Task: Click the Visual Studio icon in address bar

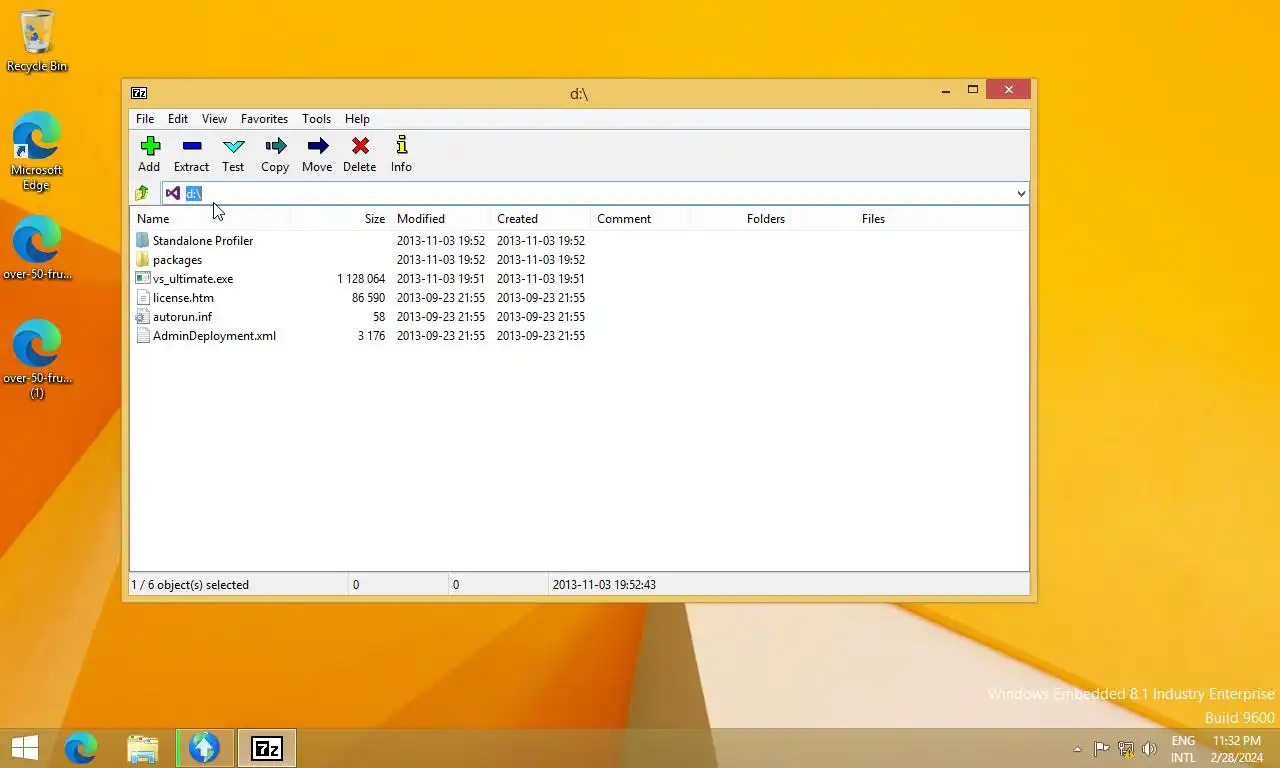Action: pos(173,193)
